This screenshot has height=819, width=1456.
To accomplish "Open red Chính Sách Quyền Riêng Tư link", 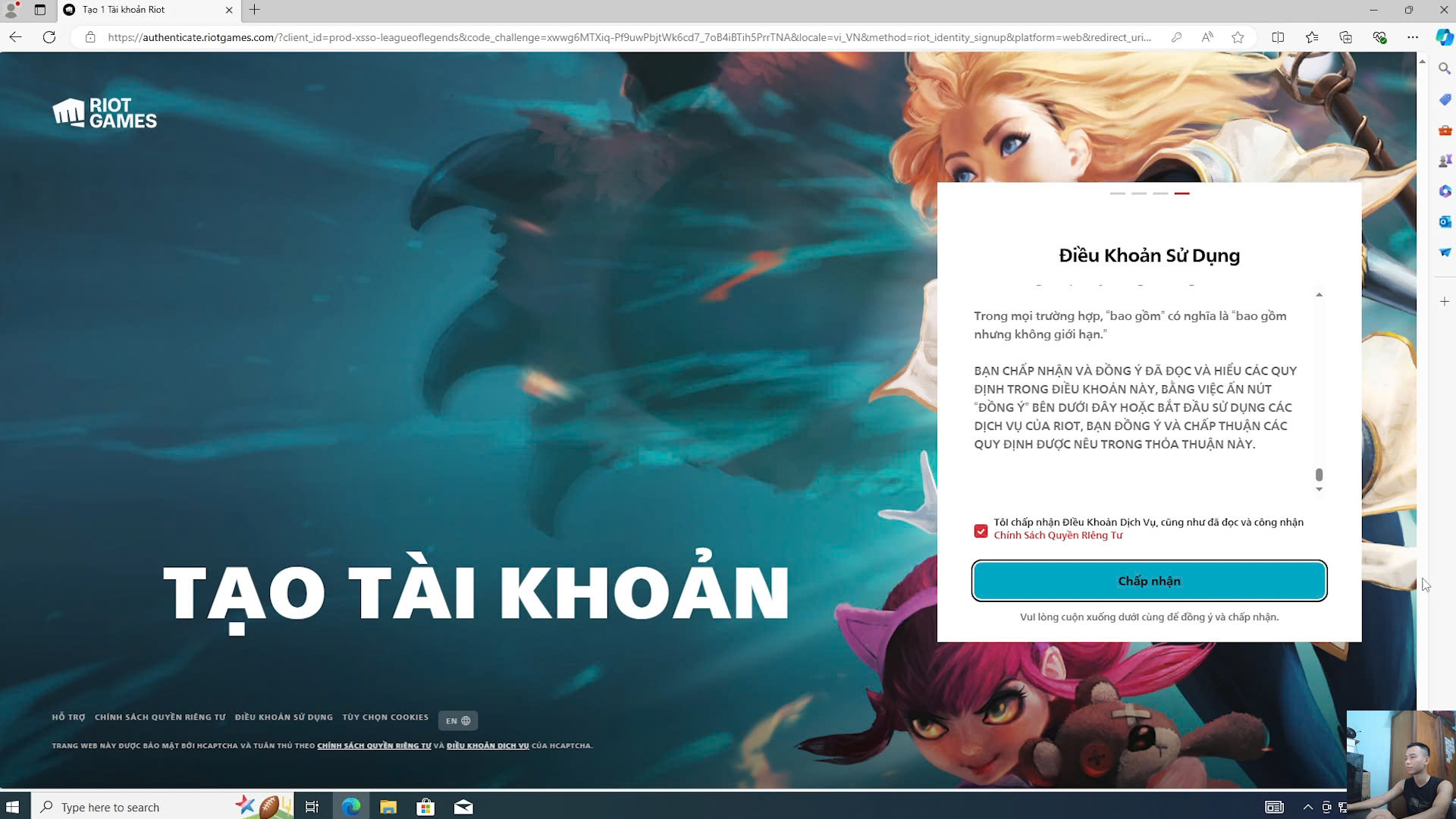I will pos(1057,535).
